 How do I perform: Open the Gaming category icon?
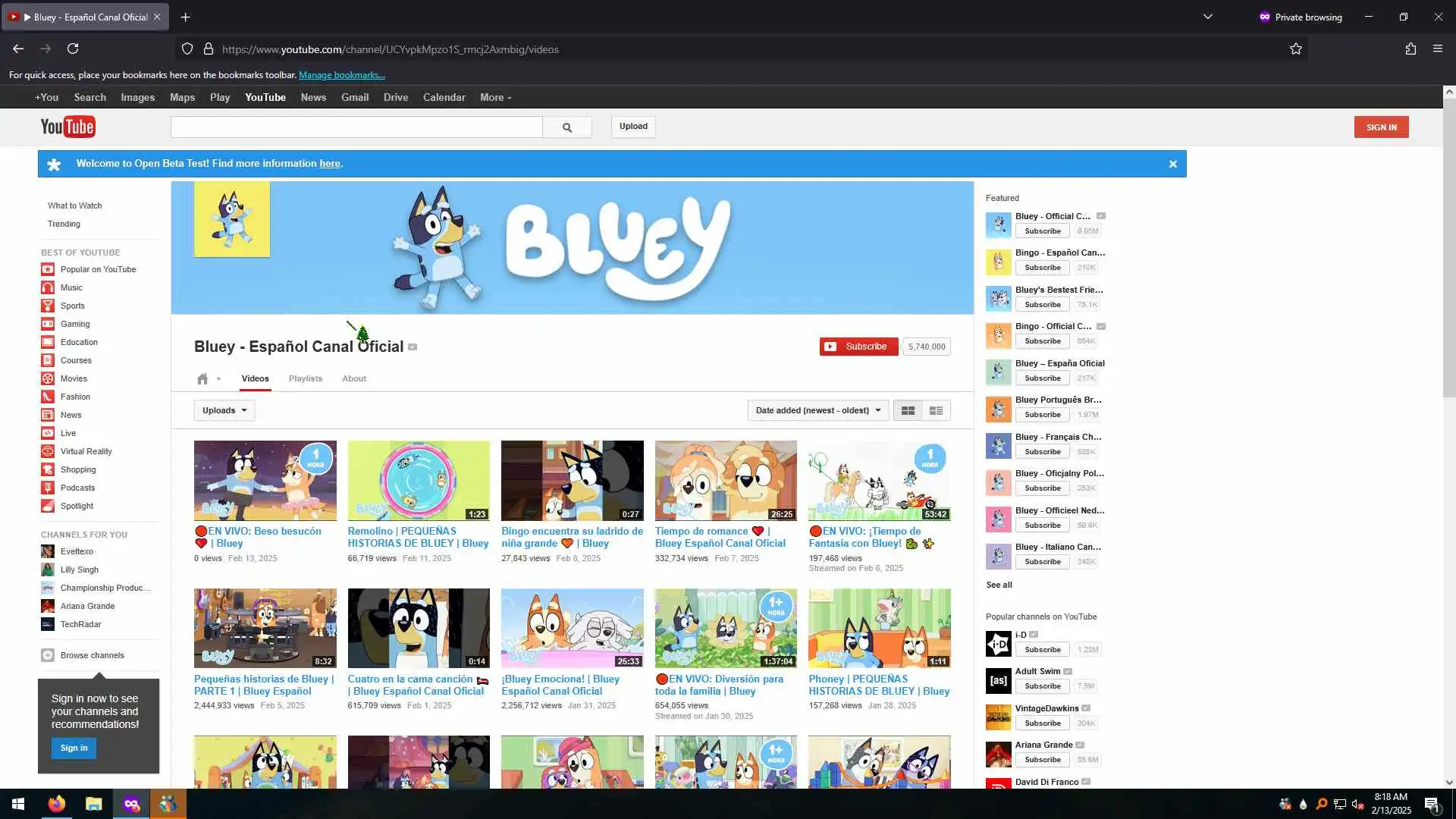(x=48, y=324)
